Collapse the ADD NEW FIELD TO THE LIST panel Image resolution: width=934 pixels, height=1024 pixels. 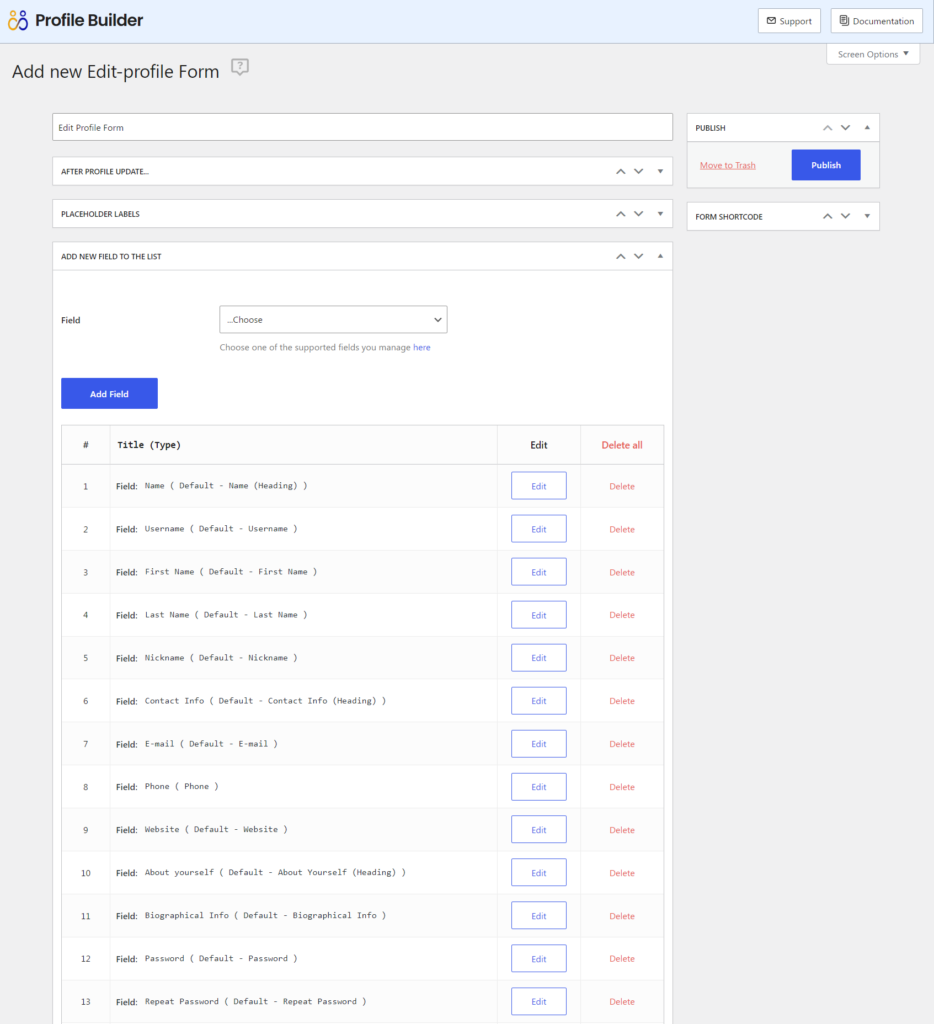pos(659,255)
